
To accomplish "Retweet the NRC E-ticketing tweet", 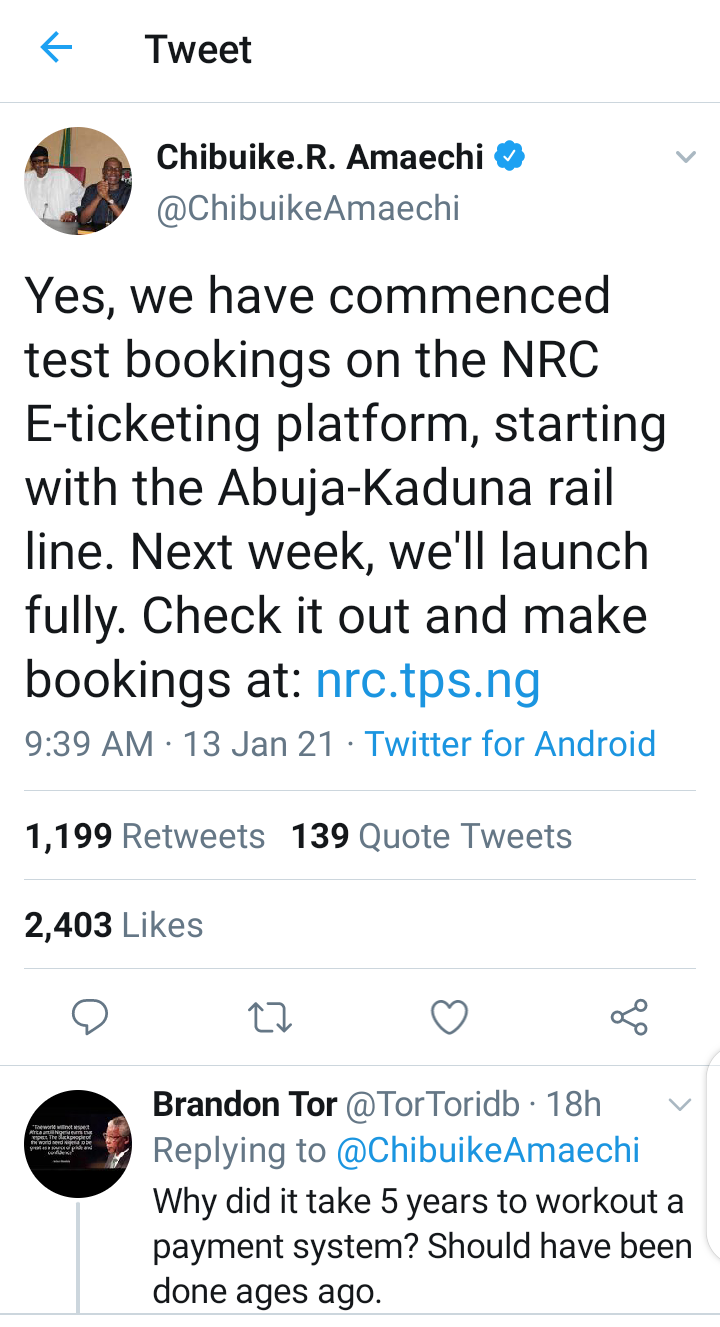I will coord(269,1017).
